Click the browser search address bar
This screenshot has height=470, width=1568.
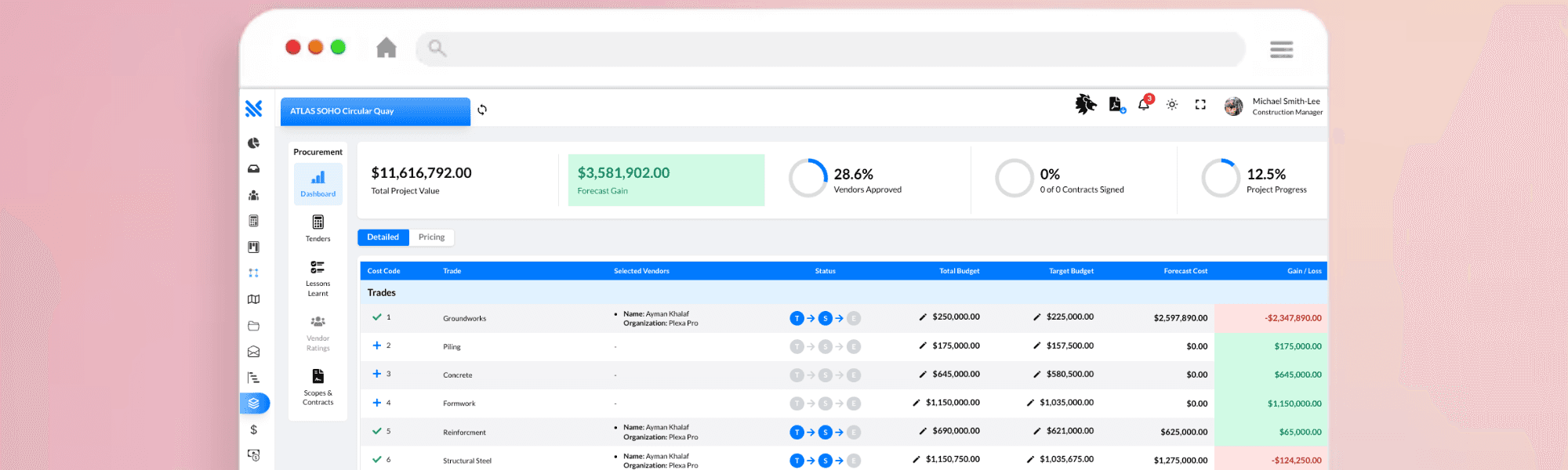coord(830,49)
